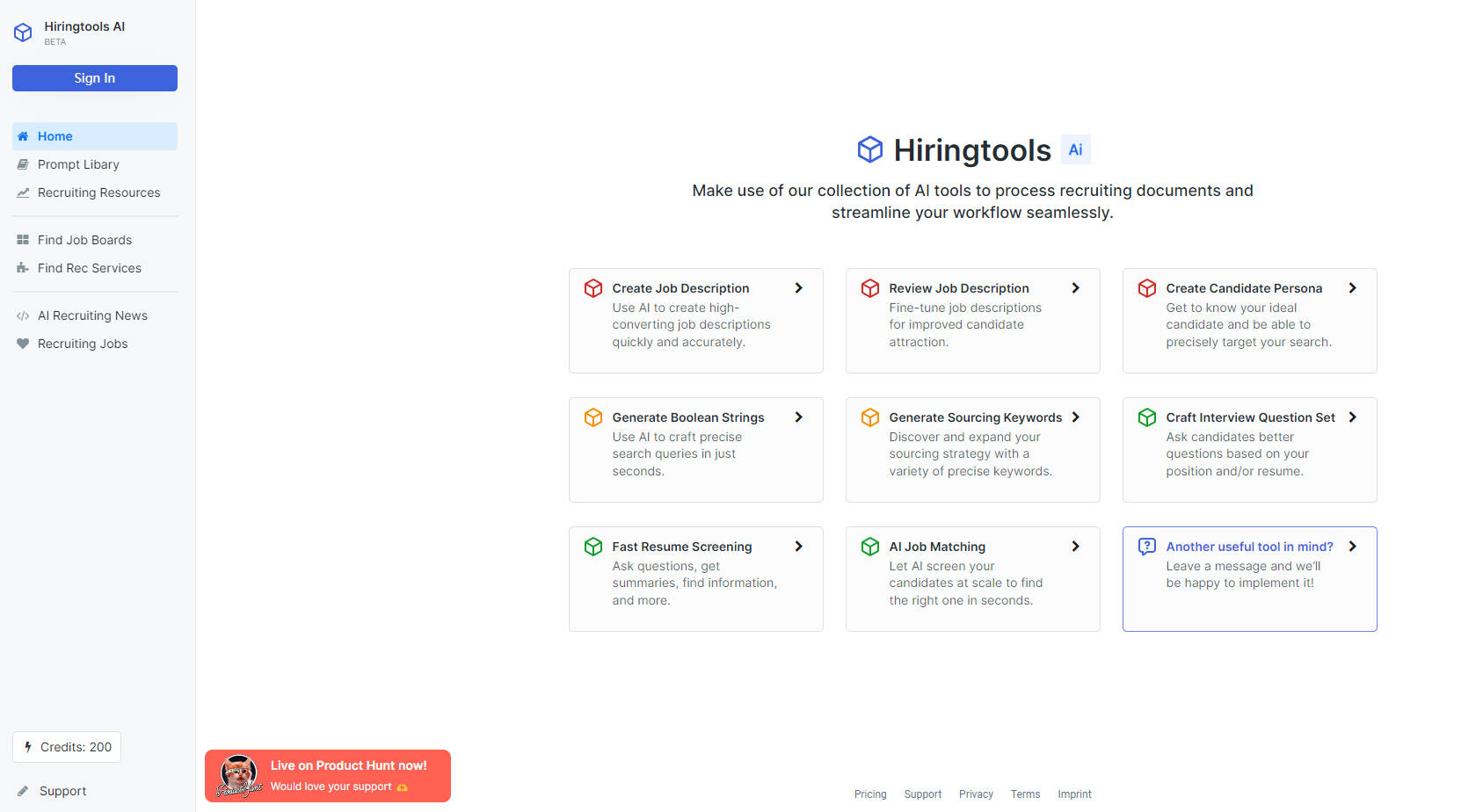Click the Hiringtools AI cube logo in sidebar
Screen dimensions: 1483x812
[x=23, y=33]
